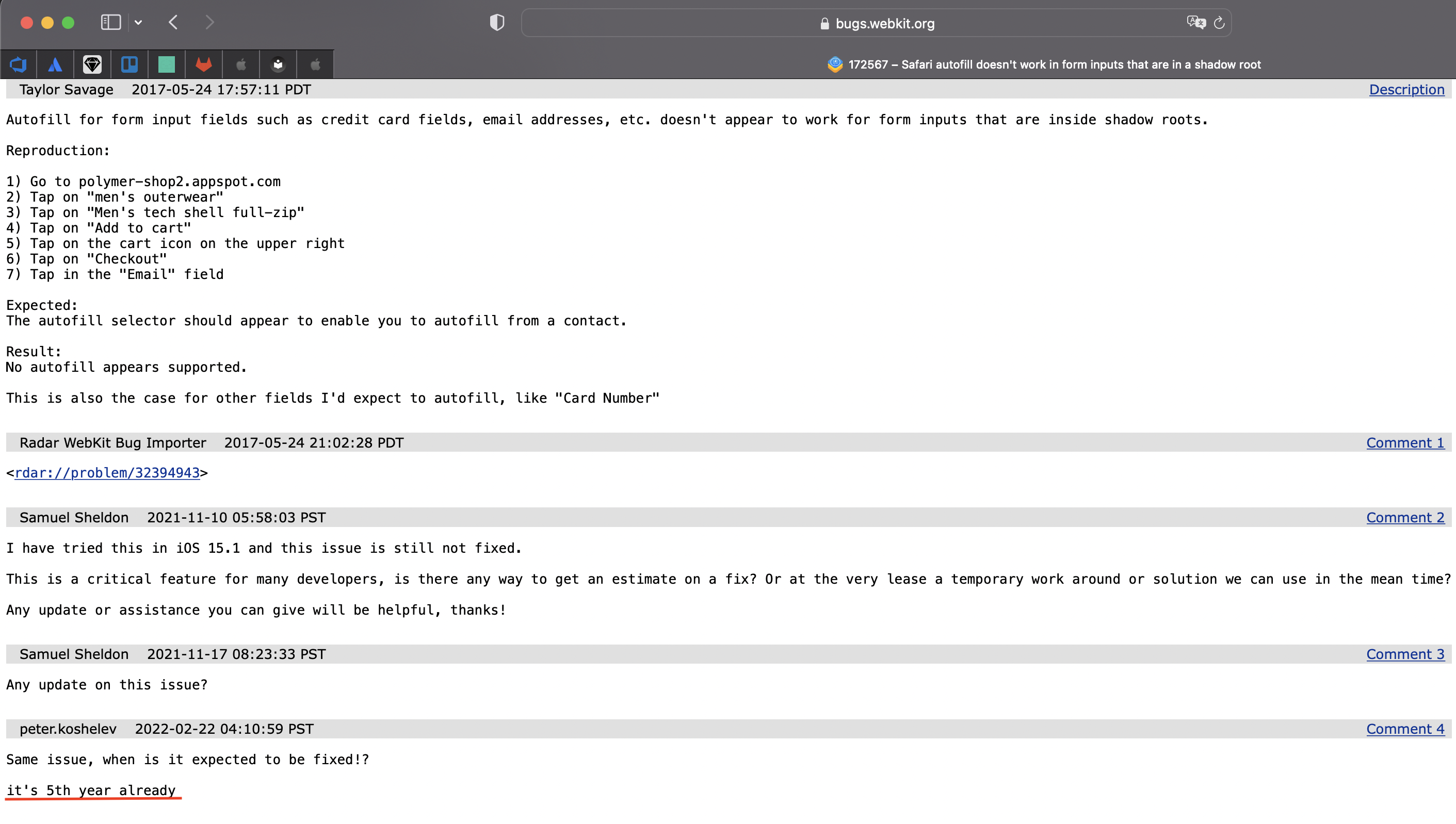
Task: Open the Trello pinned tab
Action: 130,64
